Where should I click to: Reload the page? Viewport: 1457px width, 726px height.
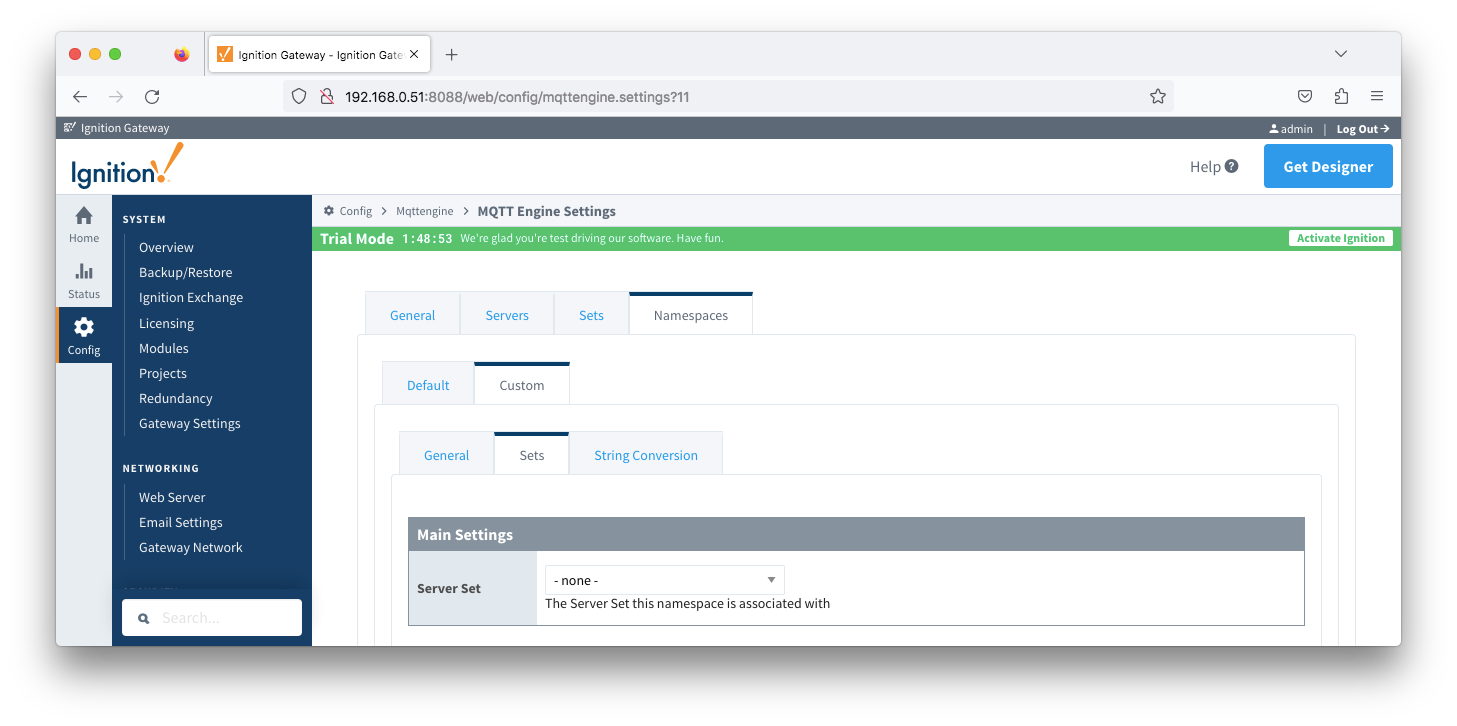pyautogui.click(x=152, y=97)
